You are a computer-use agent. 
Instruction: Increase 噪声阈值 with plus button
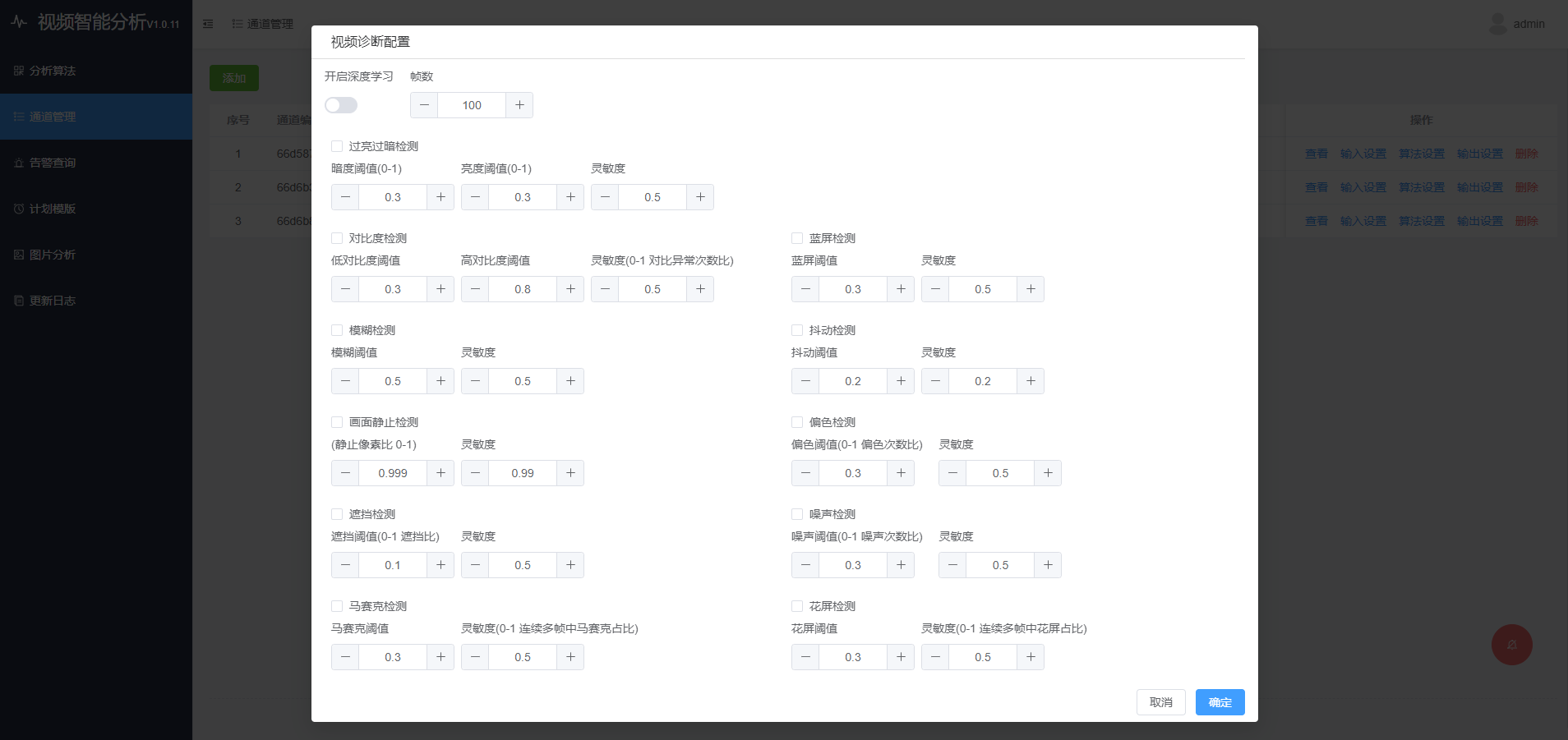901,565
